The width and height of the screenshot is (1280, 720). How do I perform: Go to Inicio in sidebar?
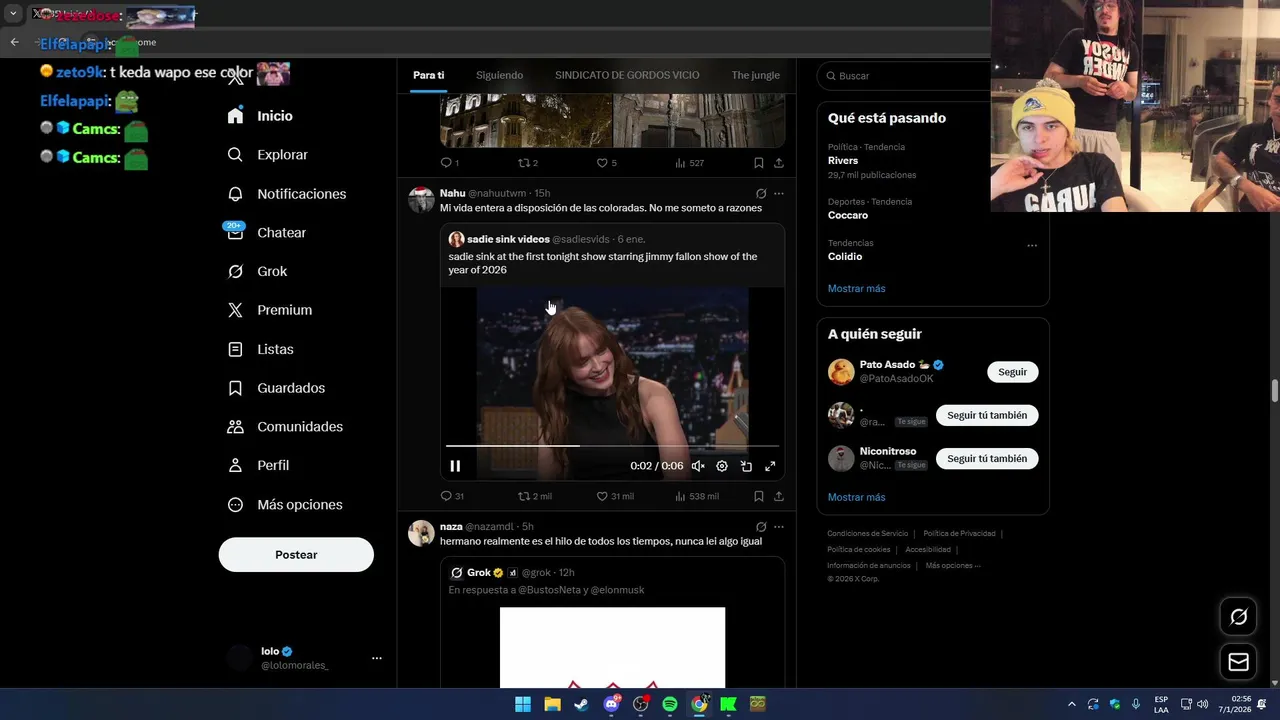(x=260, y=116)
